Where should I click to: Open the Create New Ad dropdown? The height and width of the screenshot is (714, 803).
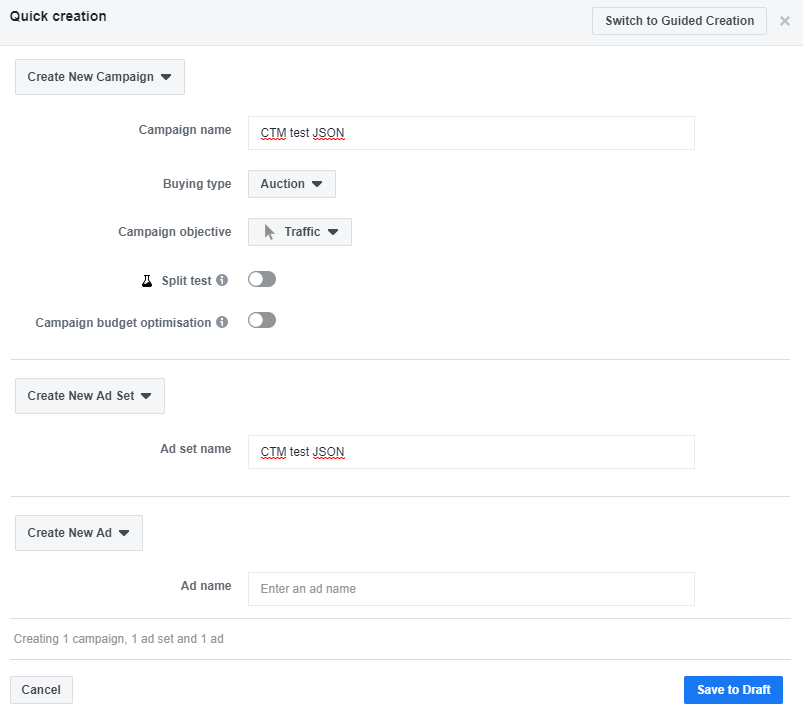pyautogui.click(x=79, y=533)
